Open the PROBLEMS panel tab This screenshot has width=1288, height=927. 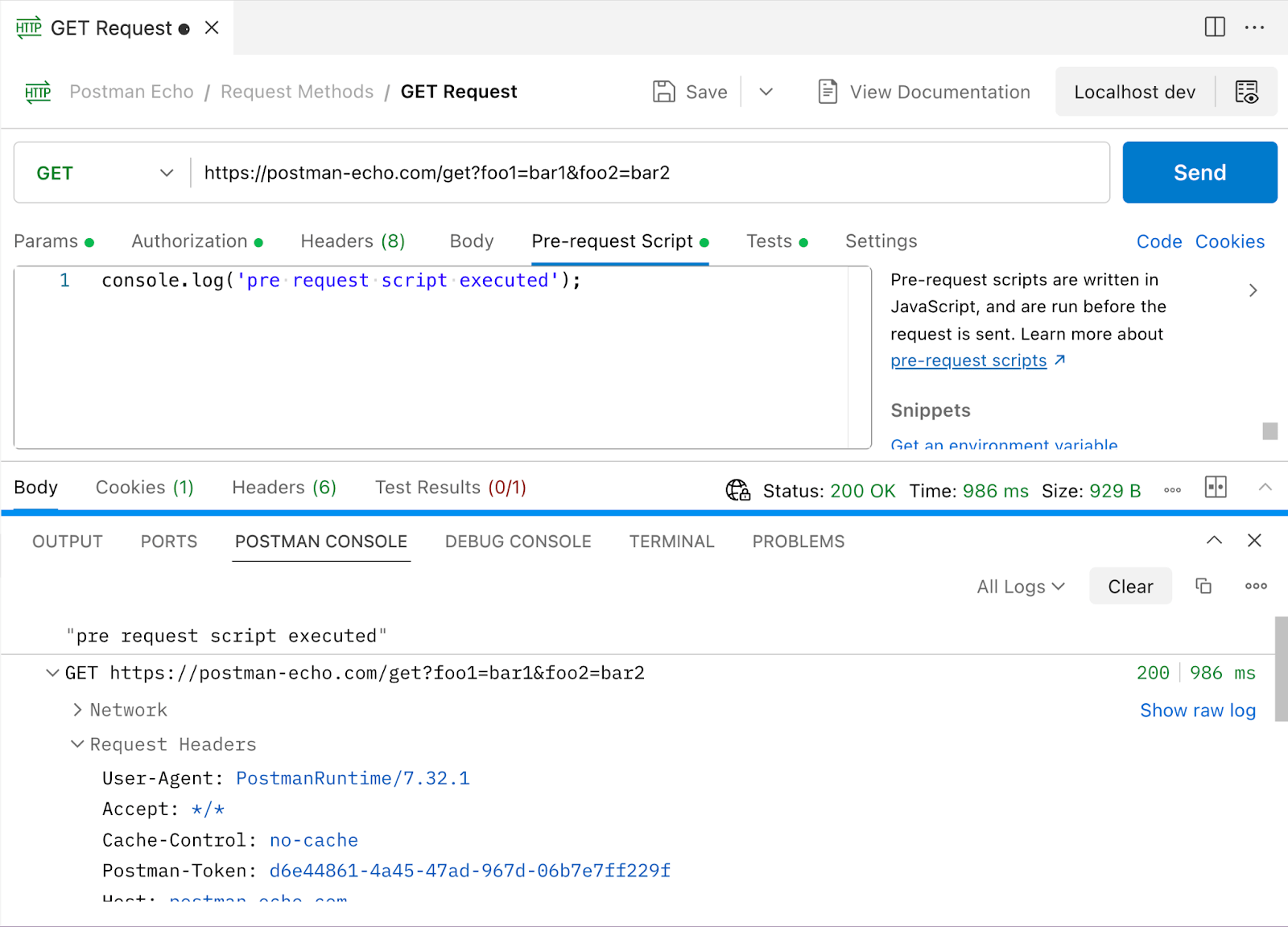coord(799,542)
